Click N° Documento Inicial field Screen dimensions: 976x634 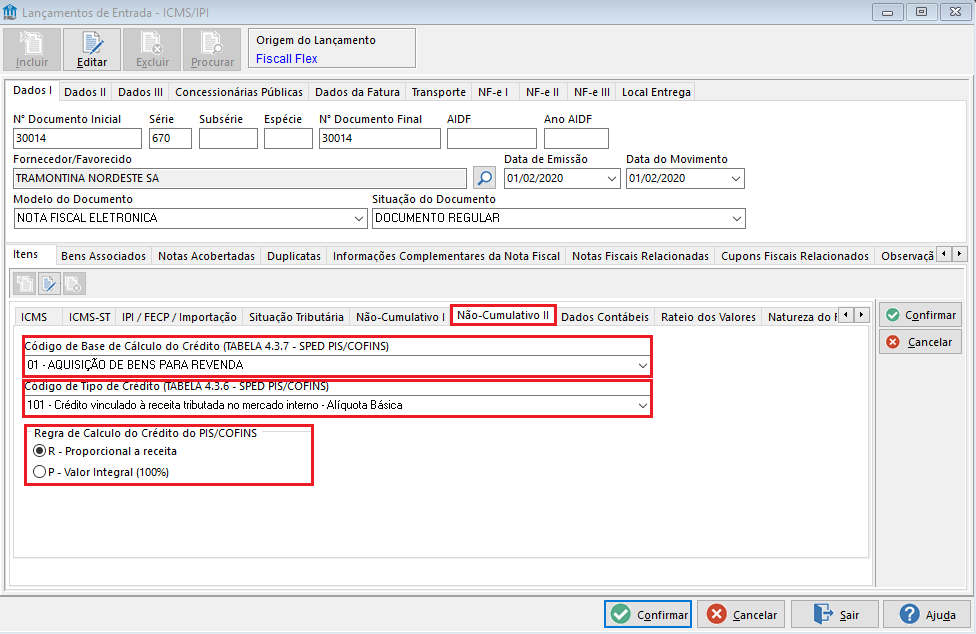77,138
